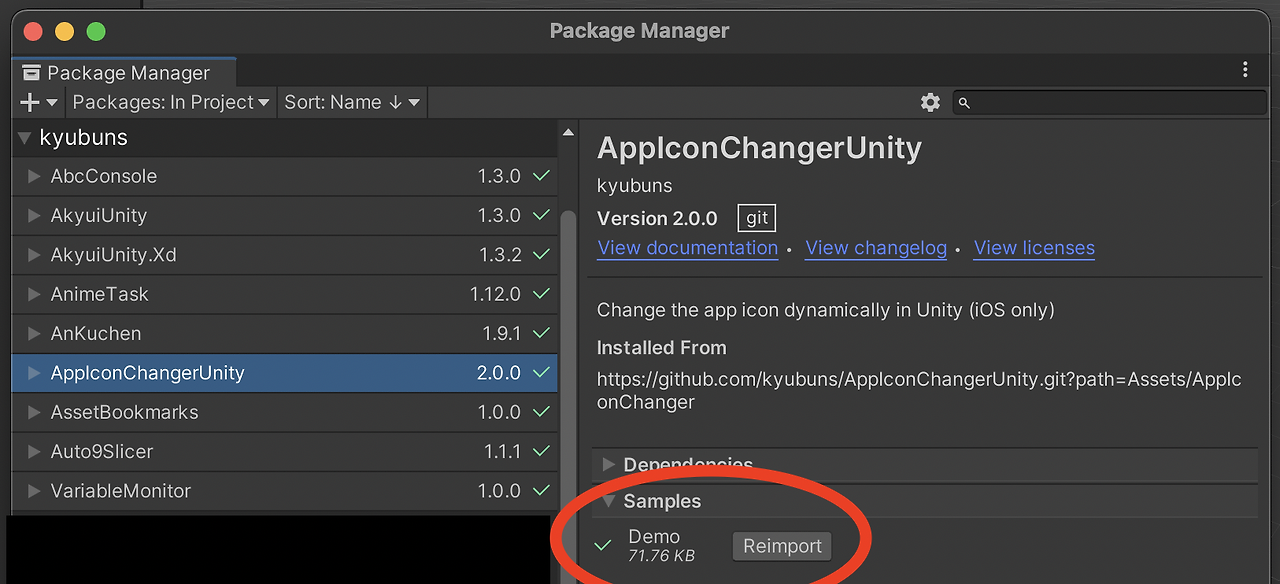Click the git tag badge
Screen dimensions: 1280x584
[757, 218]
